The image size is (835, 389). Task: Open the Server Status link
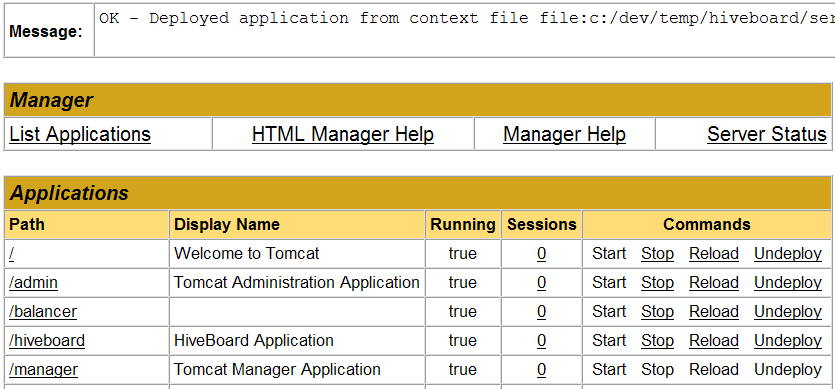click(x=767, y=134)
